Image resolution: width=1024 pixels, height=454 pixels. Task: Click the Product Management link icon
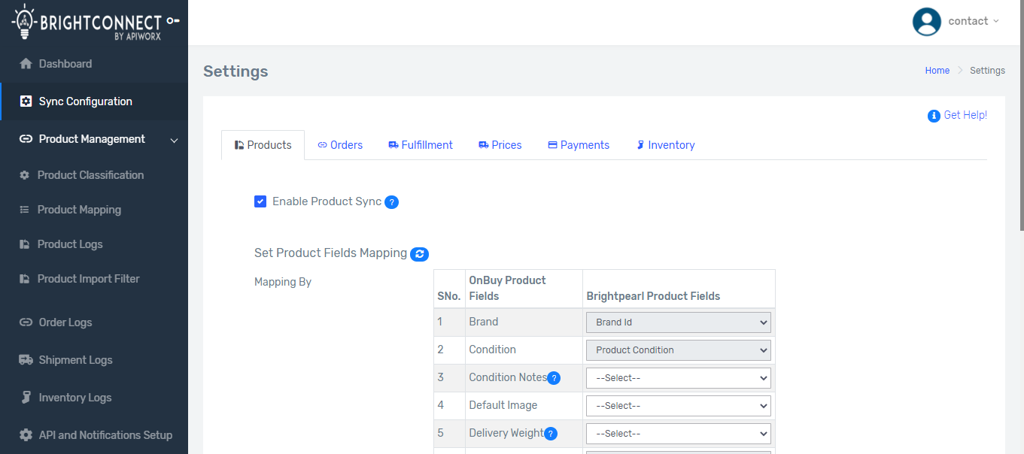coord(25,139)
